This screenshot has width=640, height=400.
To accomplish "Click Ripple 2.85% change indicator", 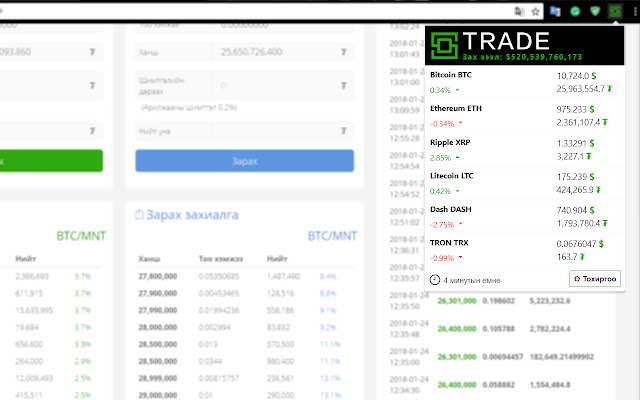I will click(x=444, y=158).
